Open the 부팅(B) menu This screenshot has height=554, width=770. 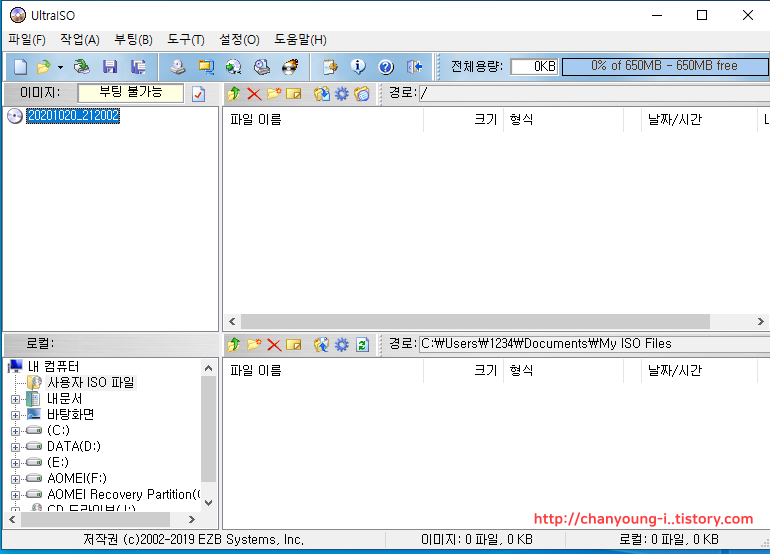pyautogui.click(x=133, y=39)
